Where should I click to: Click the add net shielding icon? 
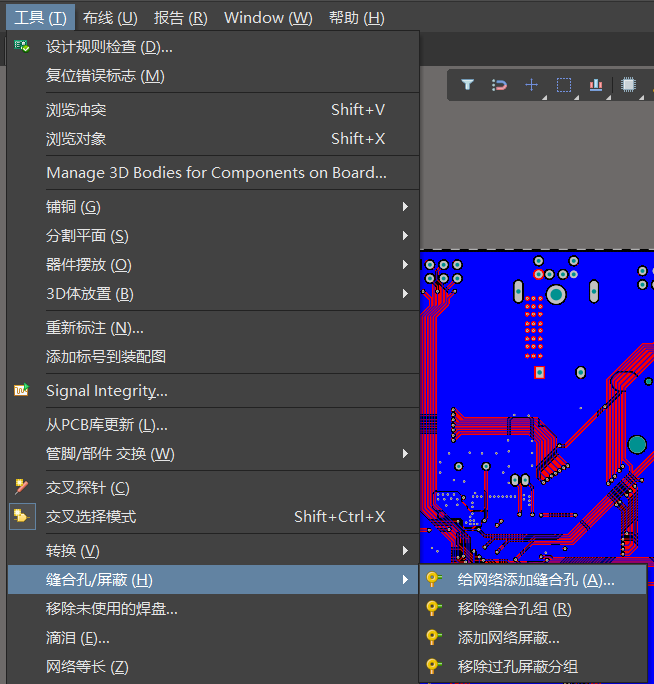point(434,637)
